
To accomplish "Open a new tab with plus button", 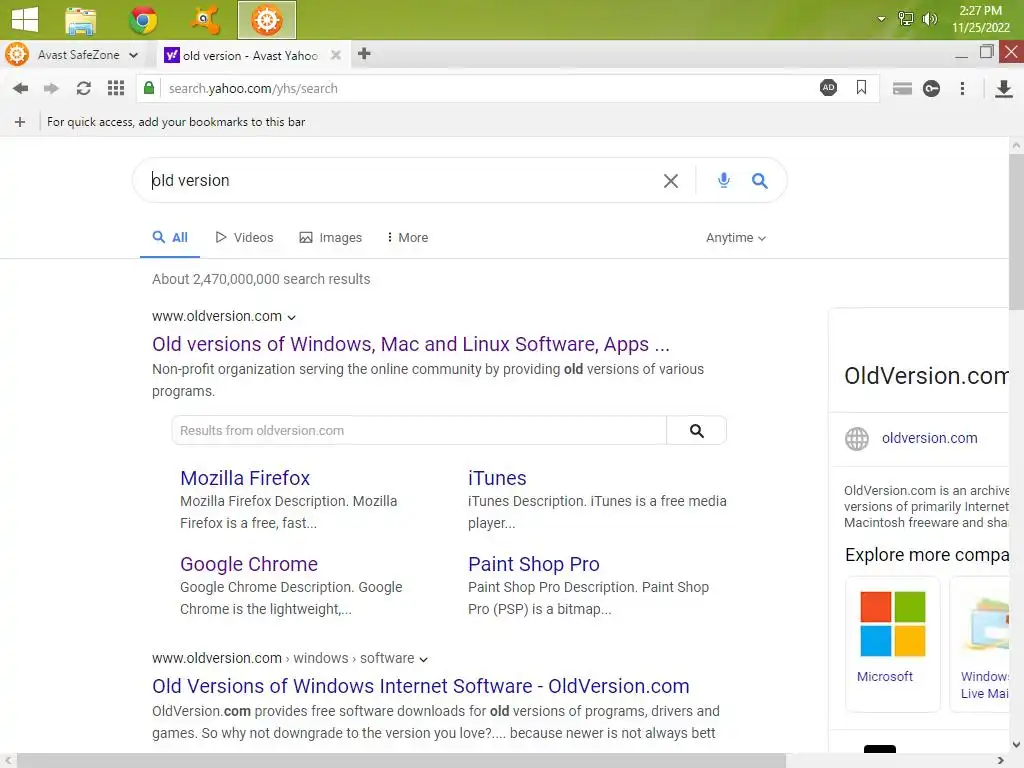I will pyautogui.click(x=364, y=54).
